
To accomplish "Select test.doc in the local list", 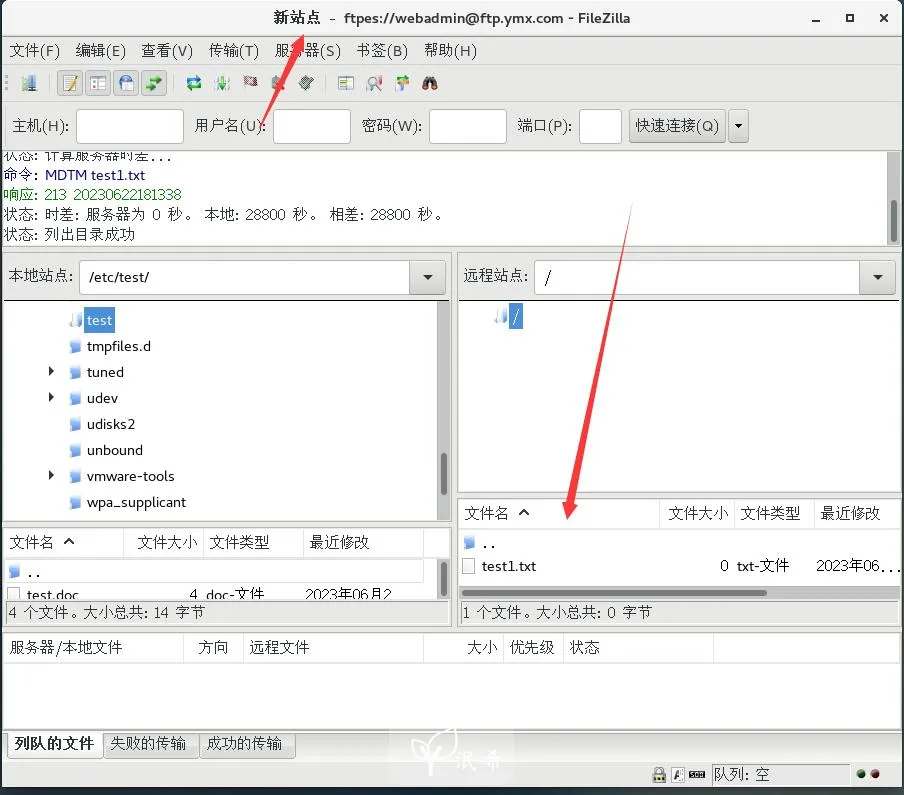I will [x=52, y=594].
